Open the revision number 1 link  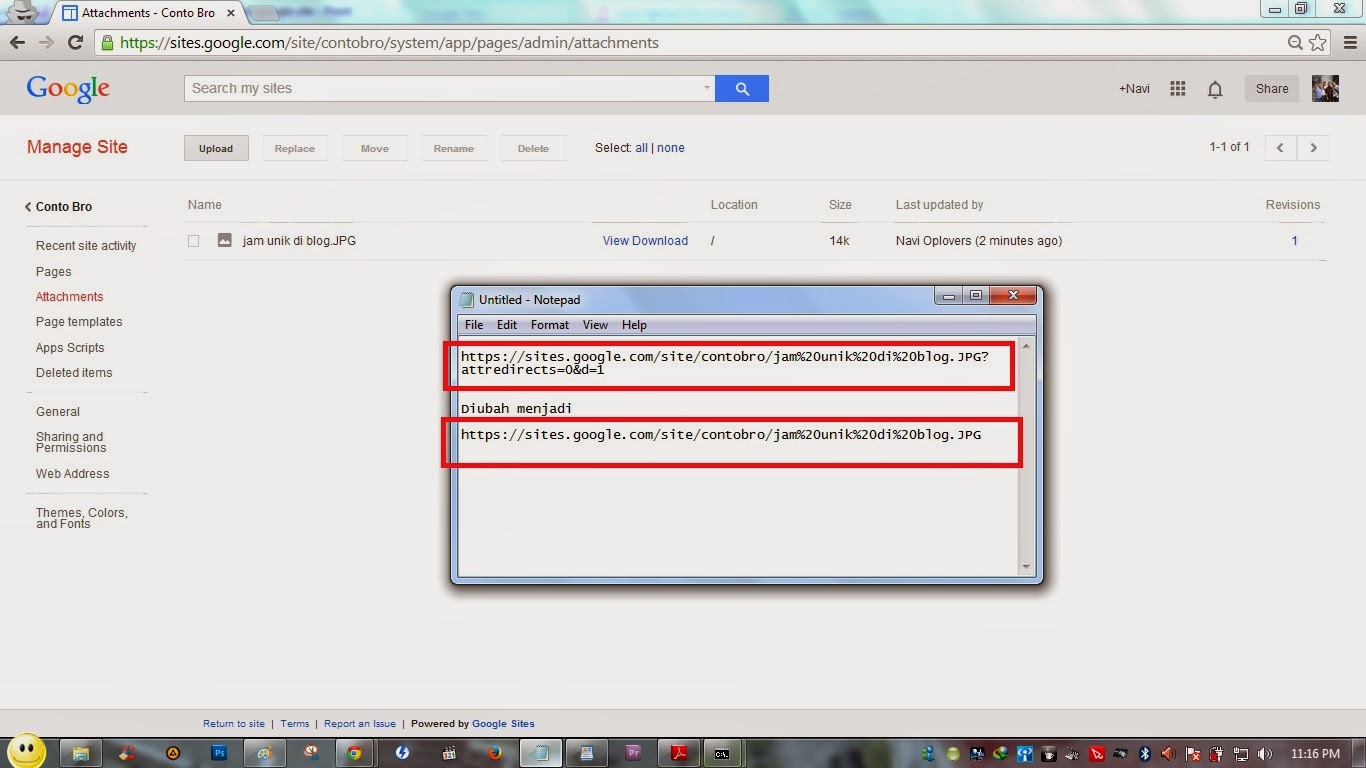pyautogui.click(x=1294, y=241)
